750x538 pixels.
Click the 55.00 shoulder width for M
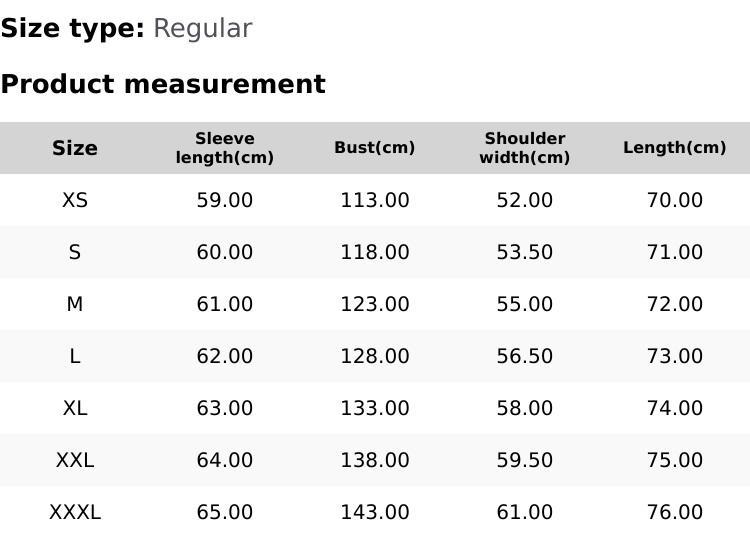pyautogui.click(x=525, y=304)
